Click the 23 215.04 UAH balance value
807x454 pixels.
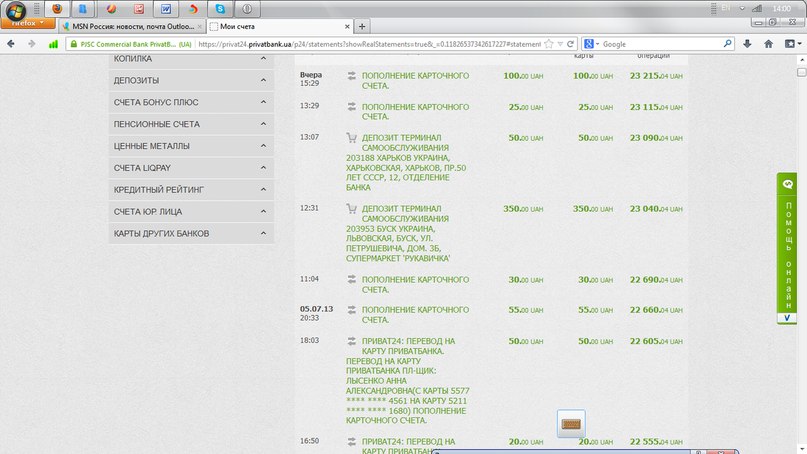(656, 76)
